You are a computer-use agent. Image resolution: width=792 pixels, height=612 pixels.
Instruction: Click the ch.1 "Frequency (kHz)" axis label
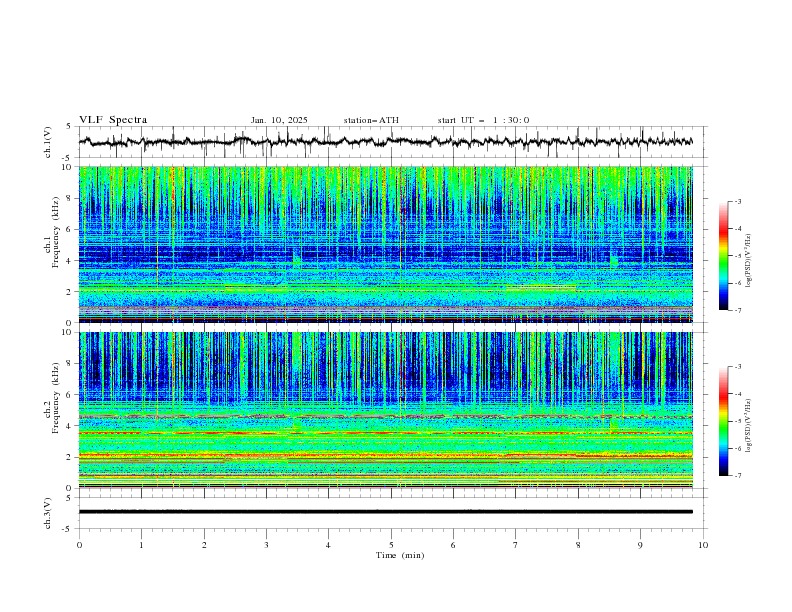point(56,232)
